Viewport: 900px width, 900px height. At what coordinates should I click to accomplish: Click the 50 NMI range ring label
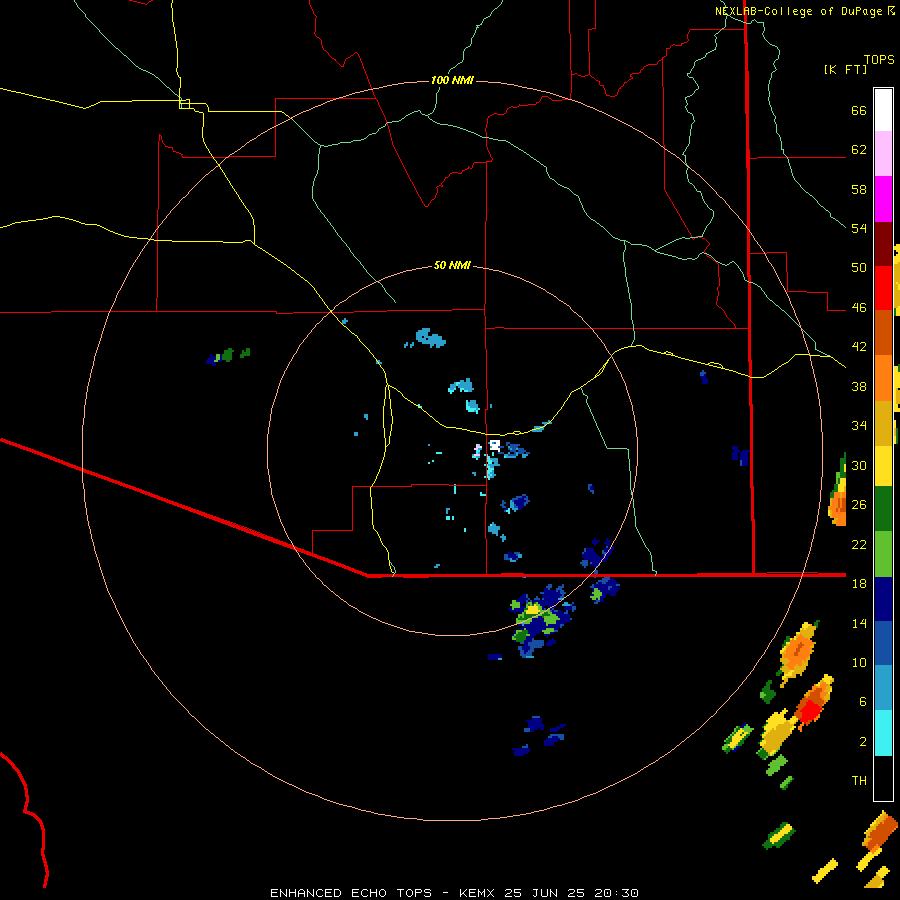coord(452,265)
